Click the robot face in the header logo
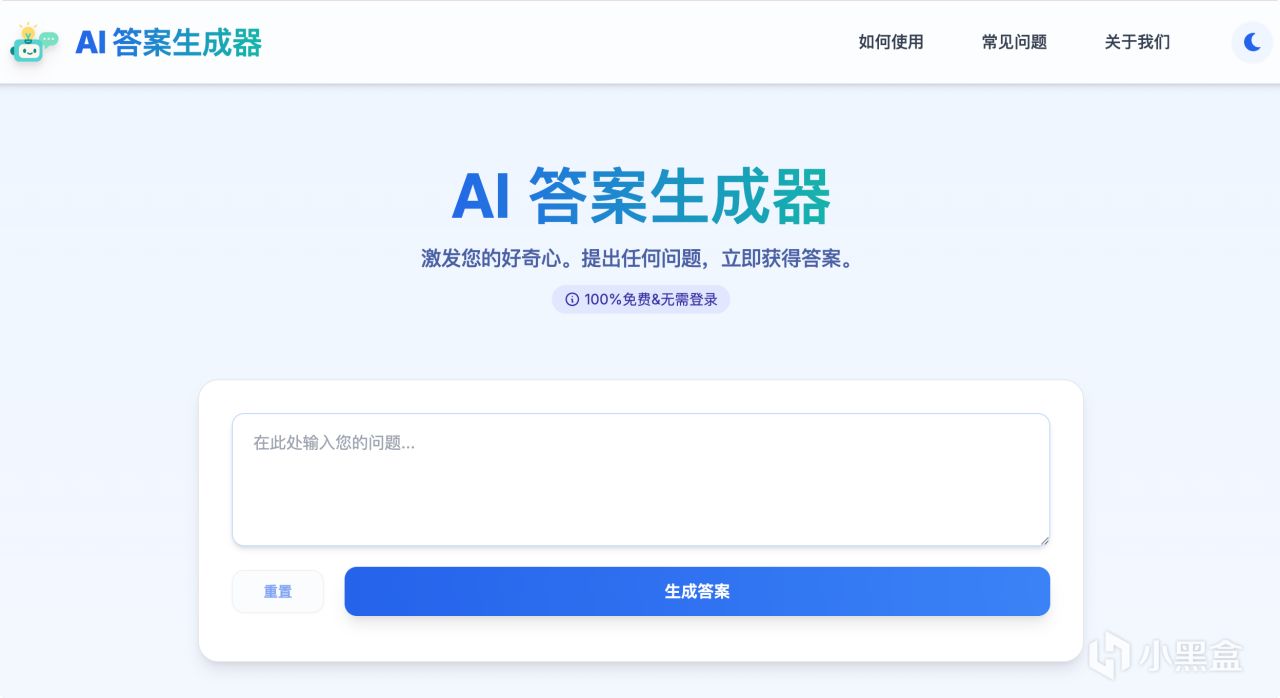 [x=27, y=51]
